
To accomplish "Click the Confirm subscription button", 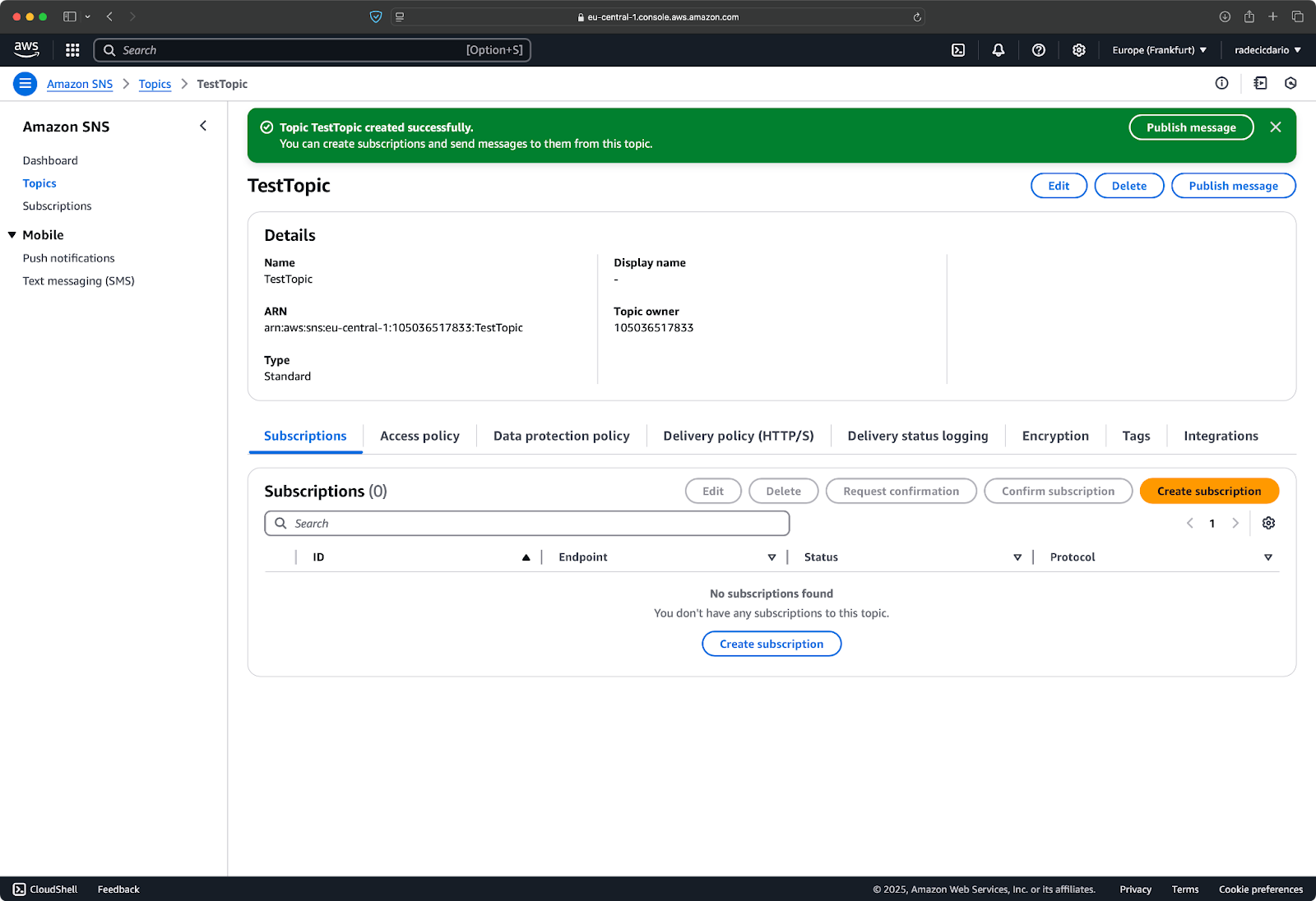I will (x=1058, y=491).
